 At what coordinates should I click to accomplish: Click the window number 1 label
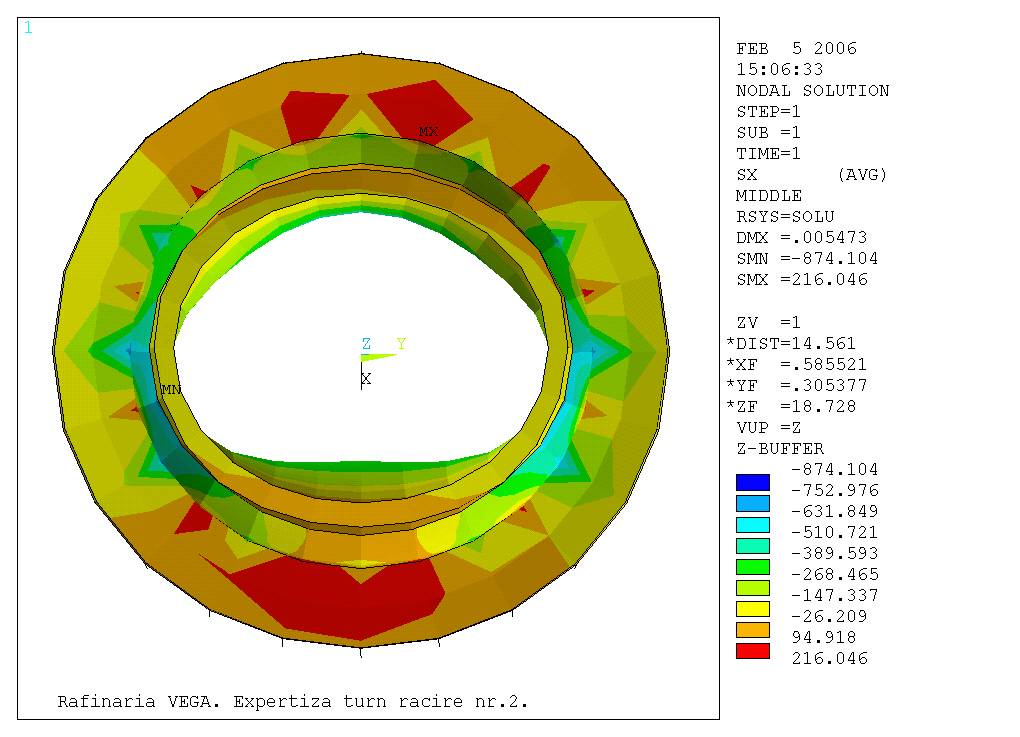[x=28, y=28]
